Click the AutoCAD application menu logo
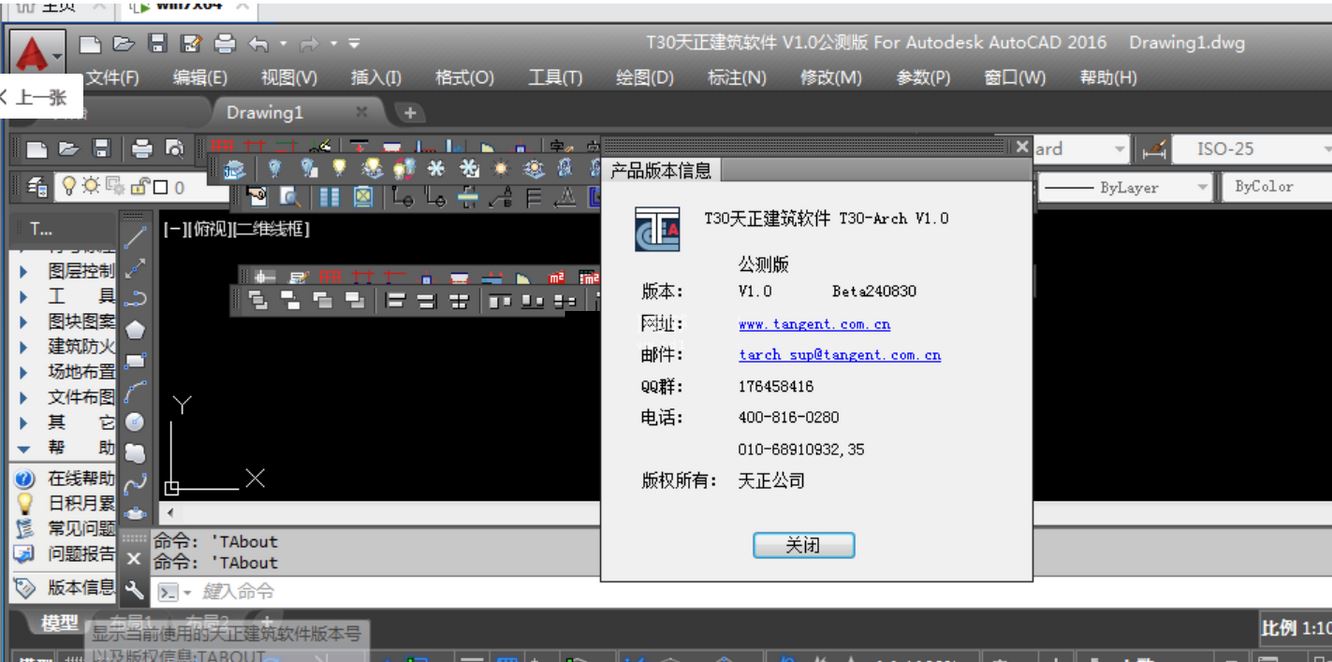The height and width of the screenshot is (662, 1332). tap(32, 50)
